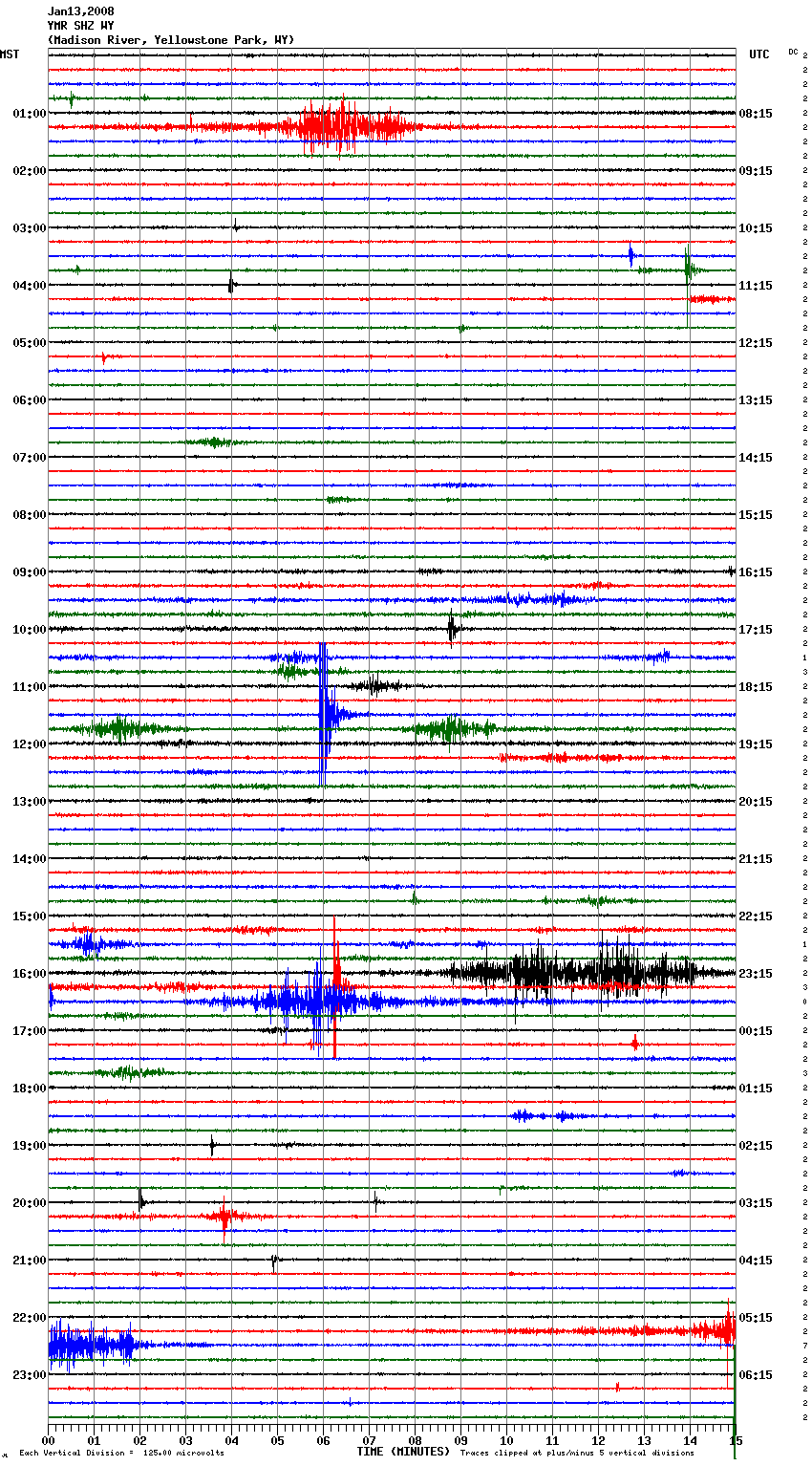Click the 05:15 UTC time label

click(x=756, y=1318)
